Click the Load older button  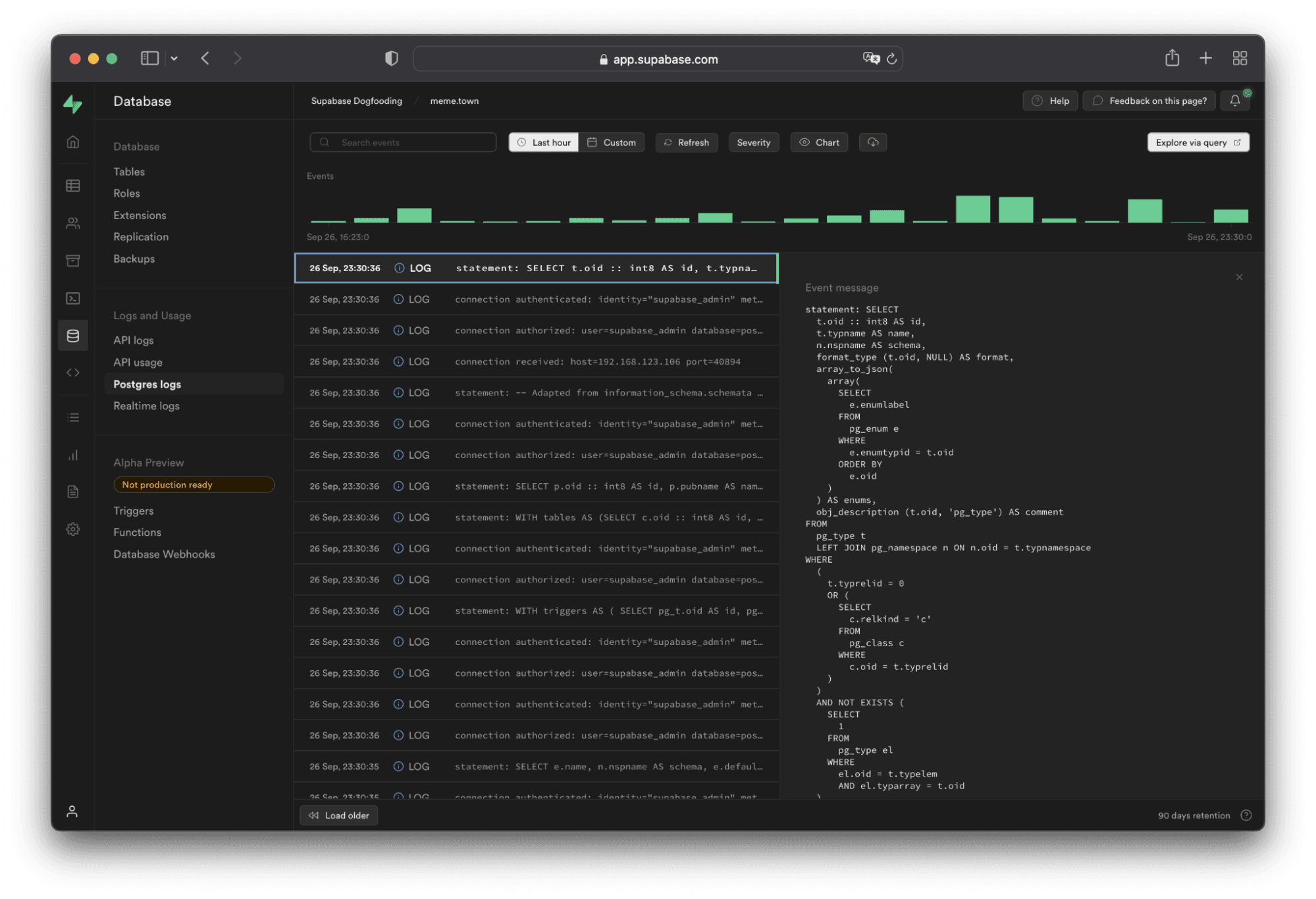pos(338,815)
